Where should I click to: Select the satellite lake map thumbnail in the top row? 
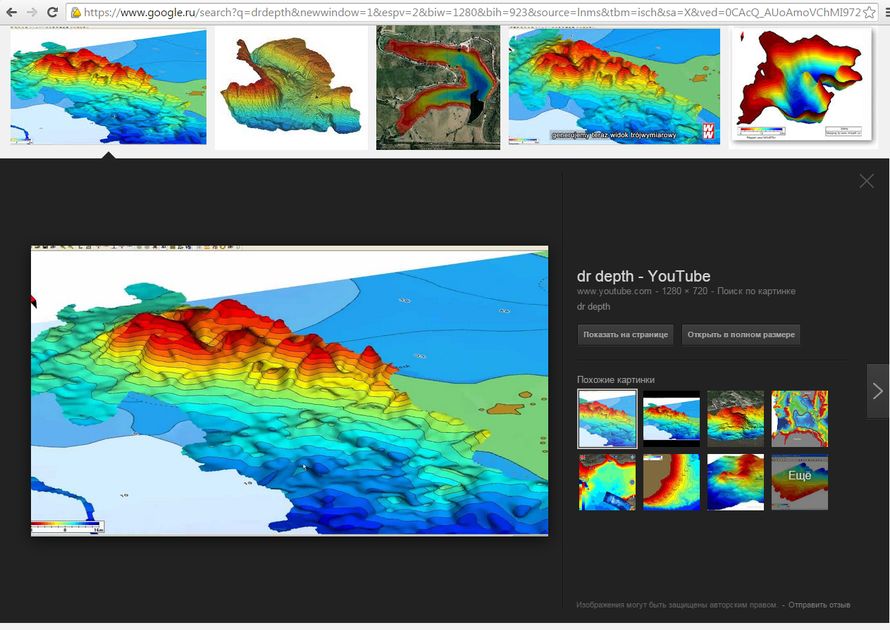[438, 88]
